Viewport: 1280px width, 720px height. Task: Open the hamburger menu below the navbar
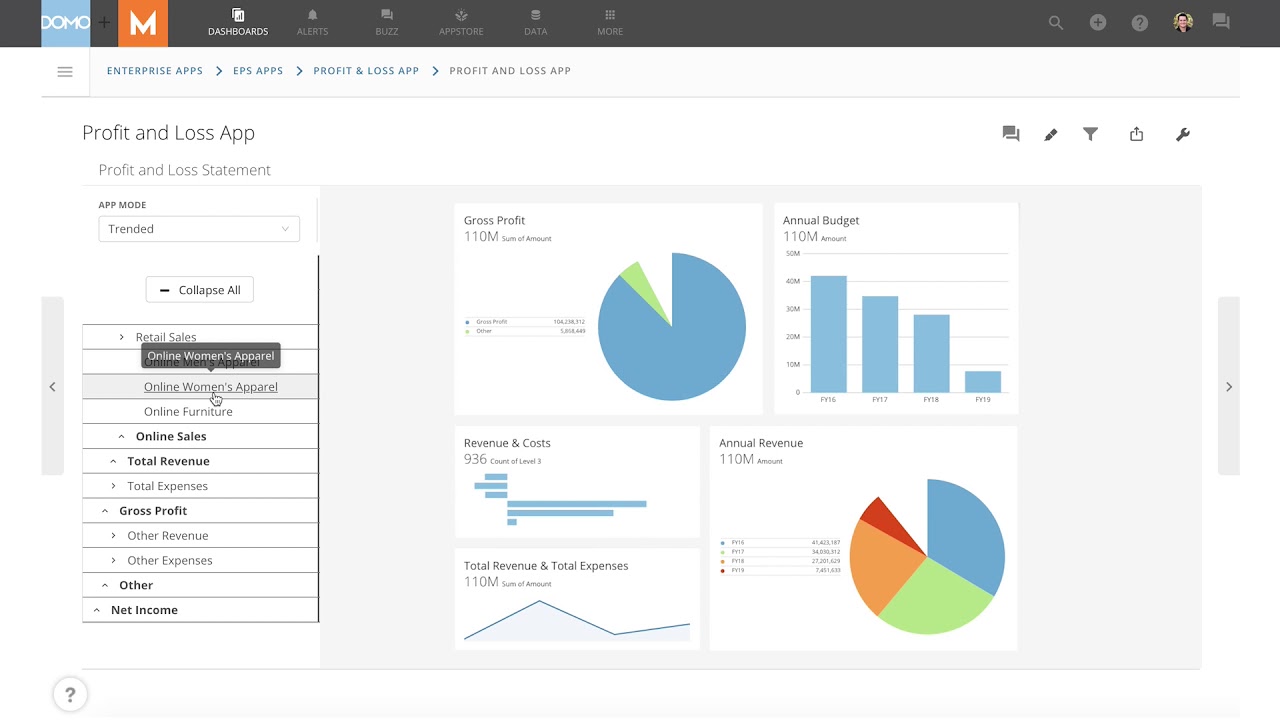pos(65,71)
